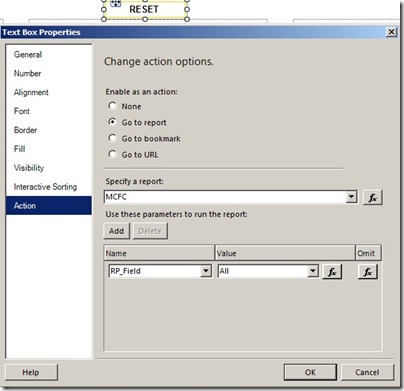Open the Font properties page
404x391 pixels.
click(22, 111)
